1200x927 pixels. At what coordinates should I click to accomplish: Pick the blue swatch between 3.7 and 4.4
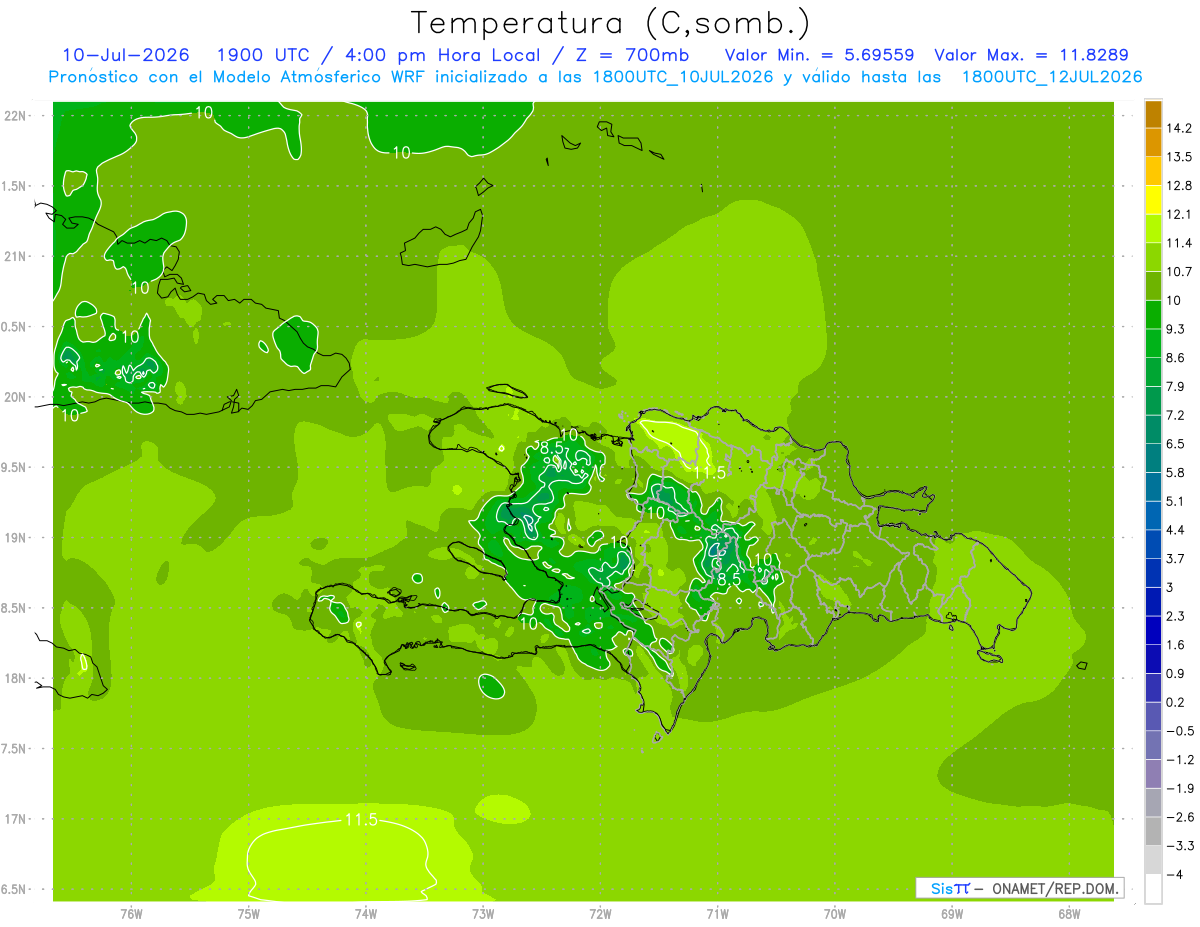(1153, 544)
